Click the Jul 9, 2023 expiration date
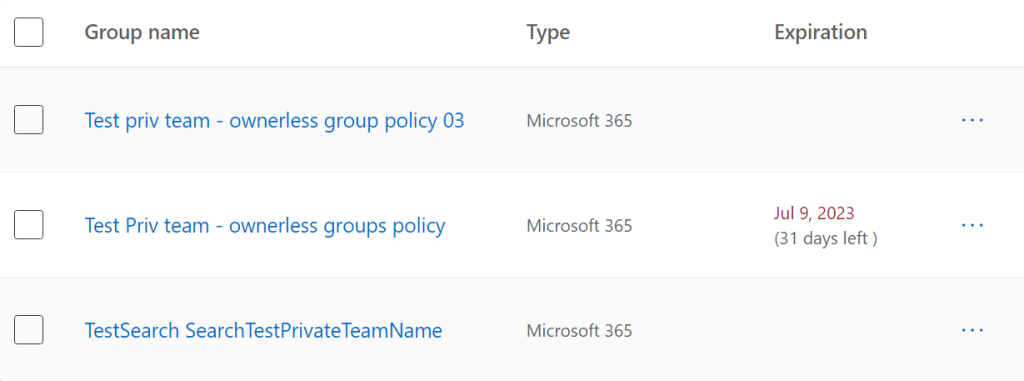1024x381 pixels. point(814,213)
